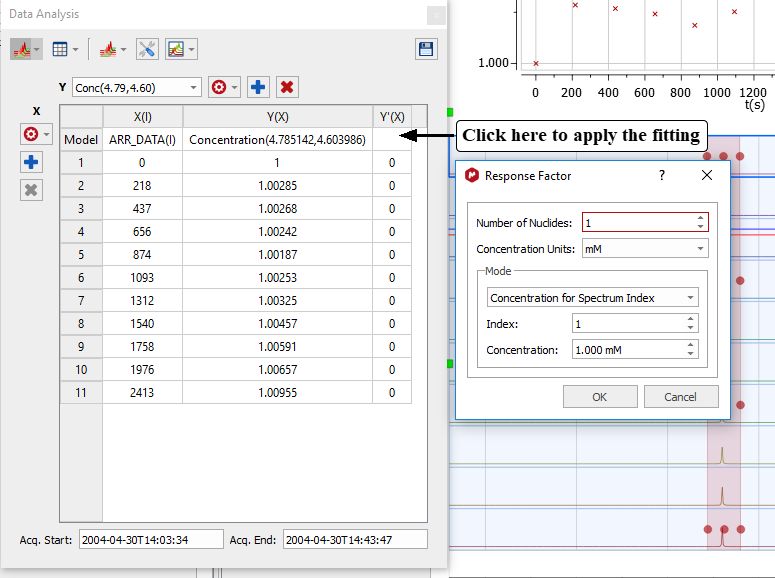Viewport: 775px width, 578px height.
Task: Save data with the floppy disk icon
Action: [x=426, y=49]
